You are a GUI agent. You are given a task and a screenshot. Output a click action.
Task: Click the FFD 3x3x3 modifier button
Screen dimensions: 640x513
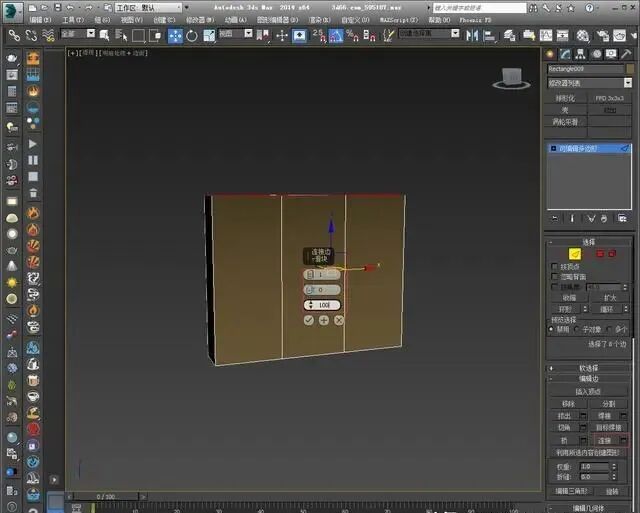(x=609, y=98)
